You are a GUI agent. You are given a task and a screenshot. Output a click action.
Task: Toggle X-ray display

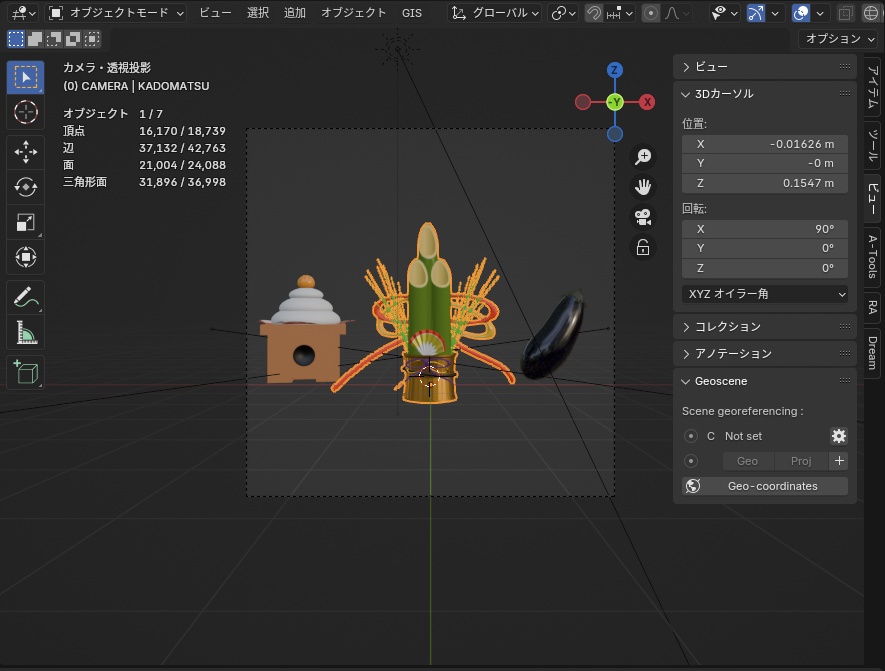(845, 13)
